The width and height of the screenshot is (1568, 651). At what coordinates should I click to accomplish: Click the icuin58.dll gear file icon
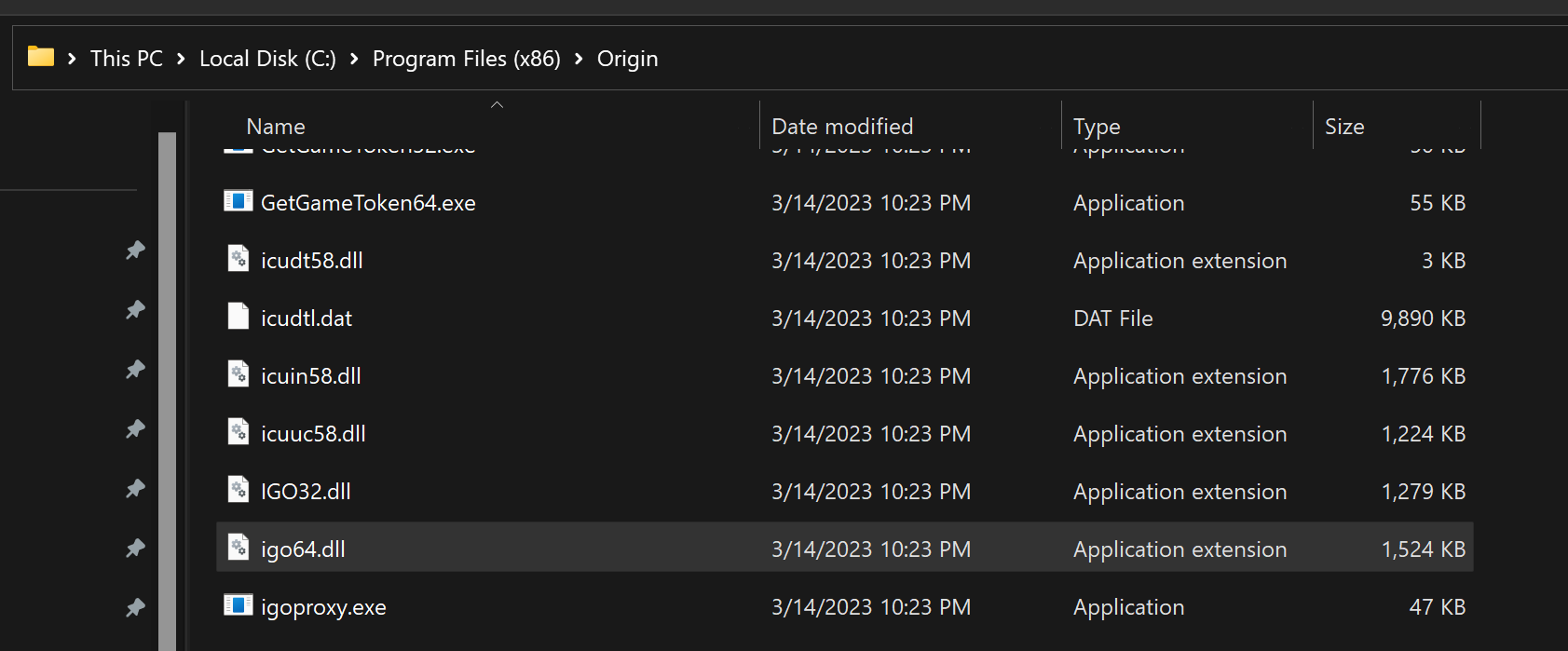[239, 374]
